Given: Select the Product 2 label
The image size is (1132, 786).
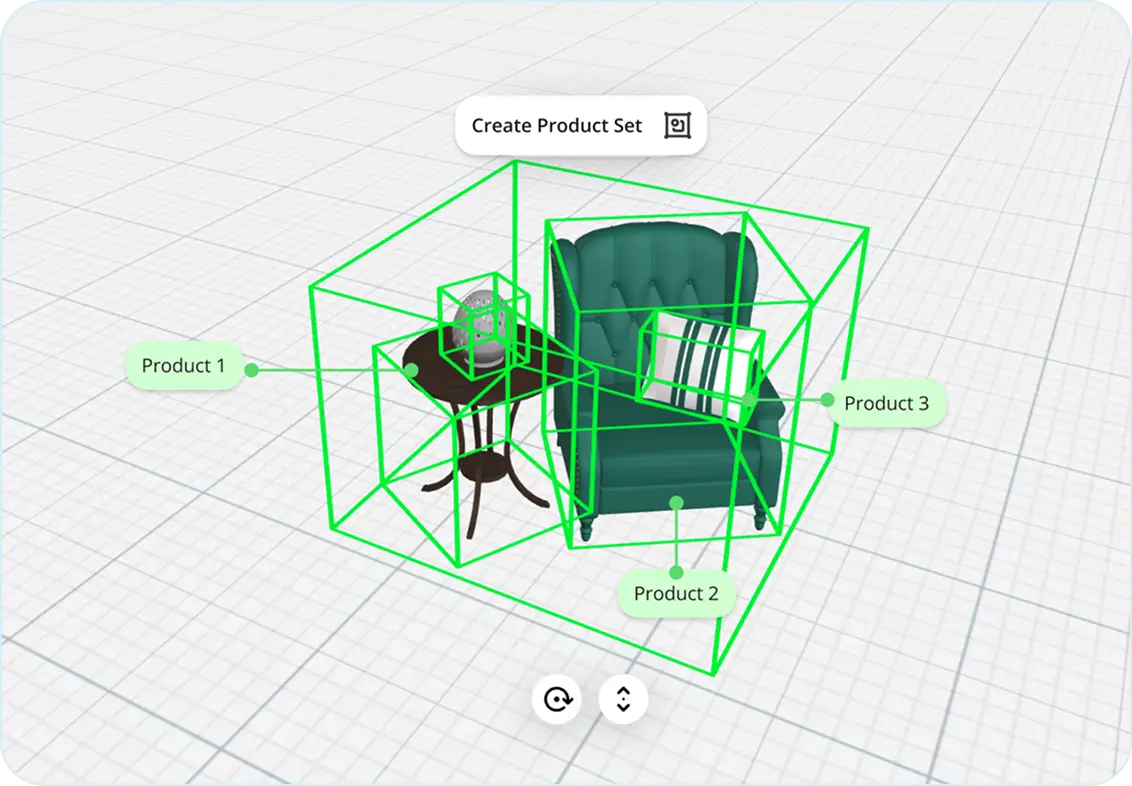Looking at the screenshot, I should 676,593.
